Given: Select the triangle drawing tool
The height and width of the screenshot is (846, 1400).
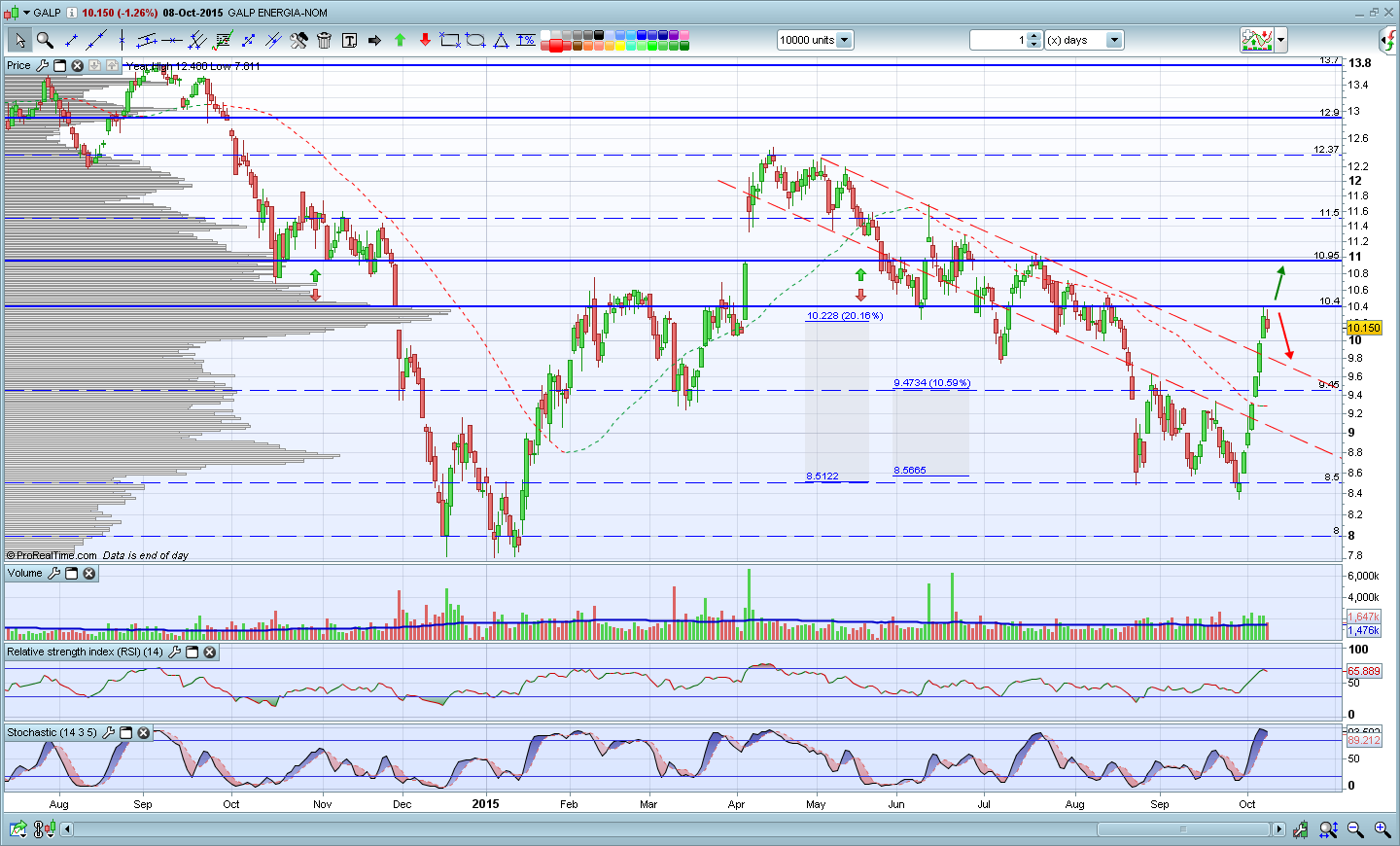Looking at the screenshot, I should (501, 40).
